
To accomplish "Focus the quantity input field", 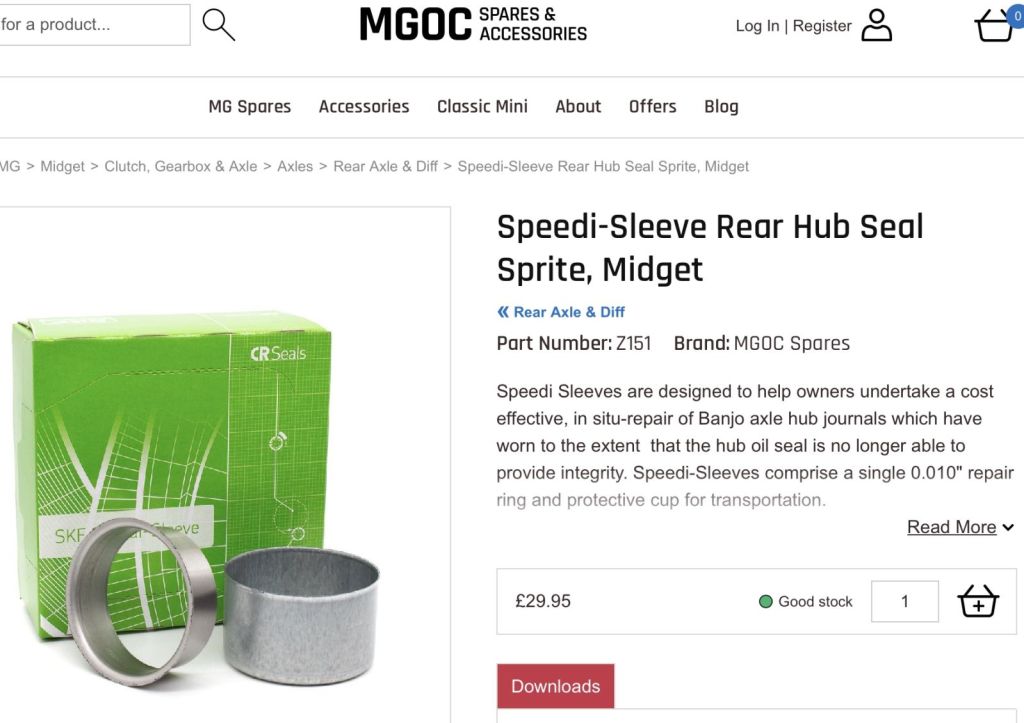I will point(904,601).
